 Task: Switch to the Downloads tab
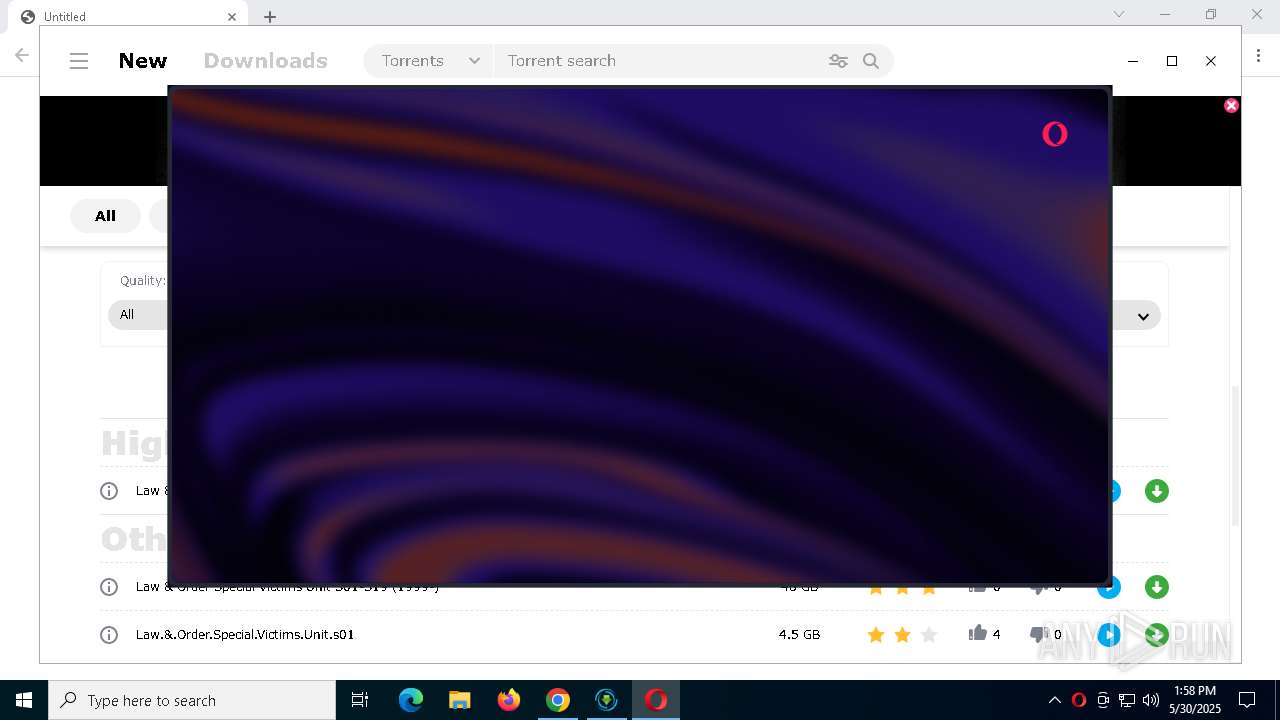(x=265, y=61)
